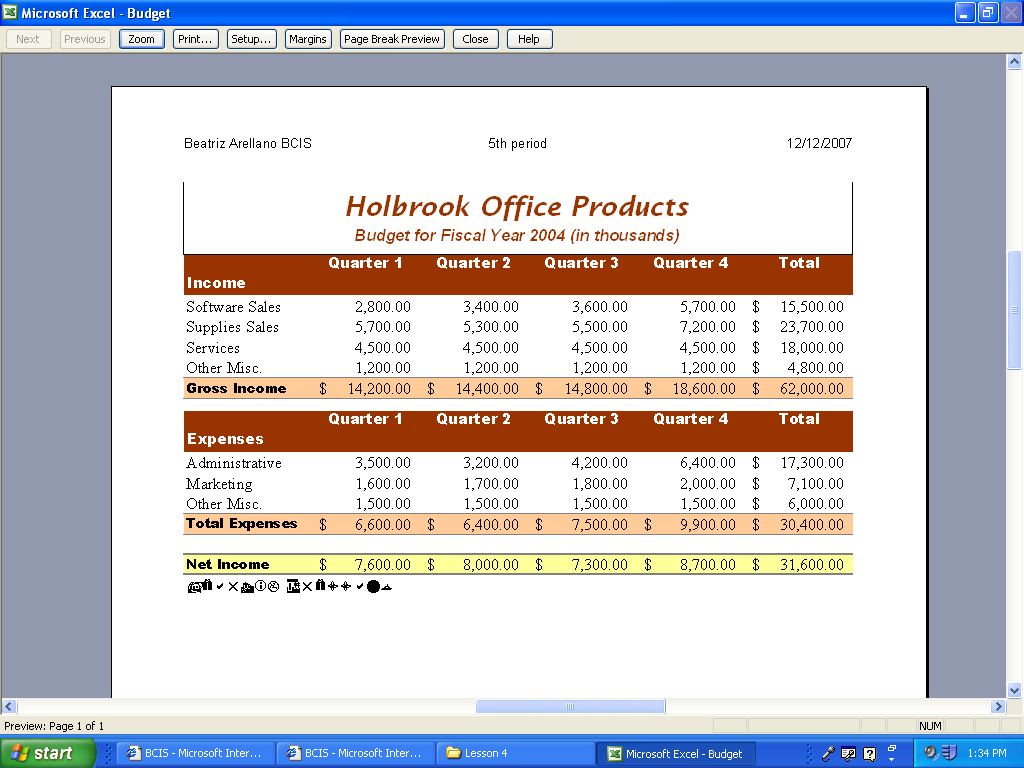Open the Print dialog

point(195,39)
